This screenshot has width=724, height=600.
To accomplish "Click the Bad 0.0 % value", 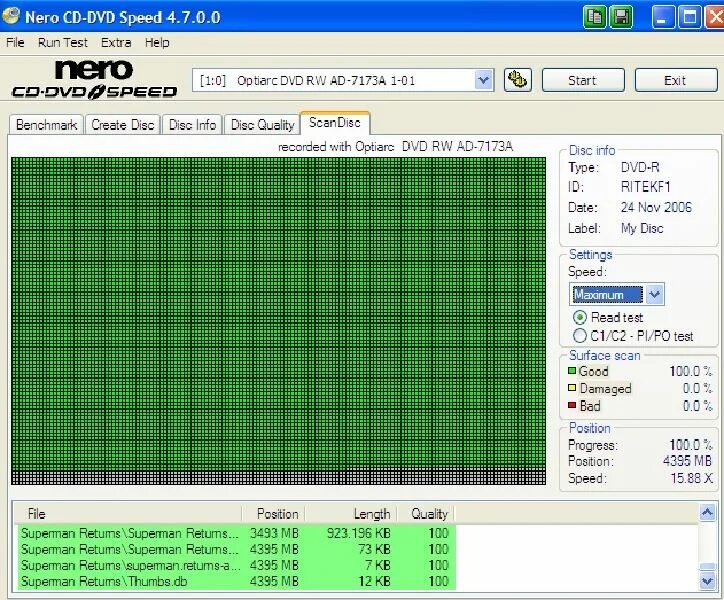I will point(698,406).
